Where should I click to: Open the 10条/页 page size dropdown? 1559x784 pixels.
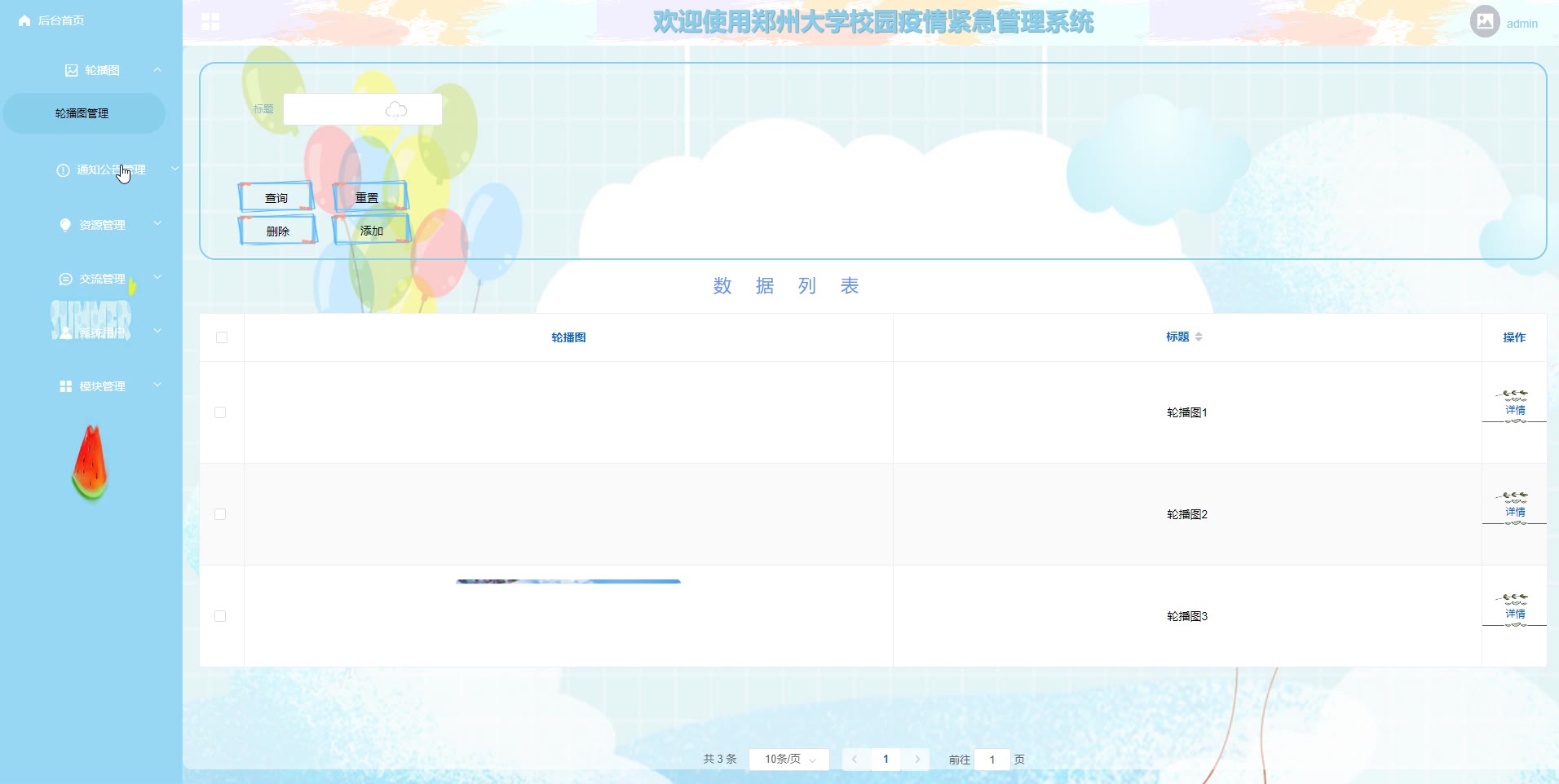point(789,759)
